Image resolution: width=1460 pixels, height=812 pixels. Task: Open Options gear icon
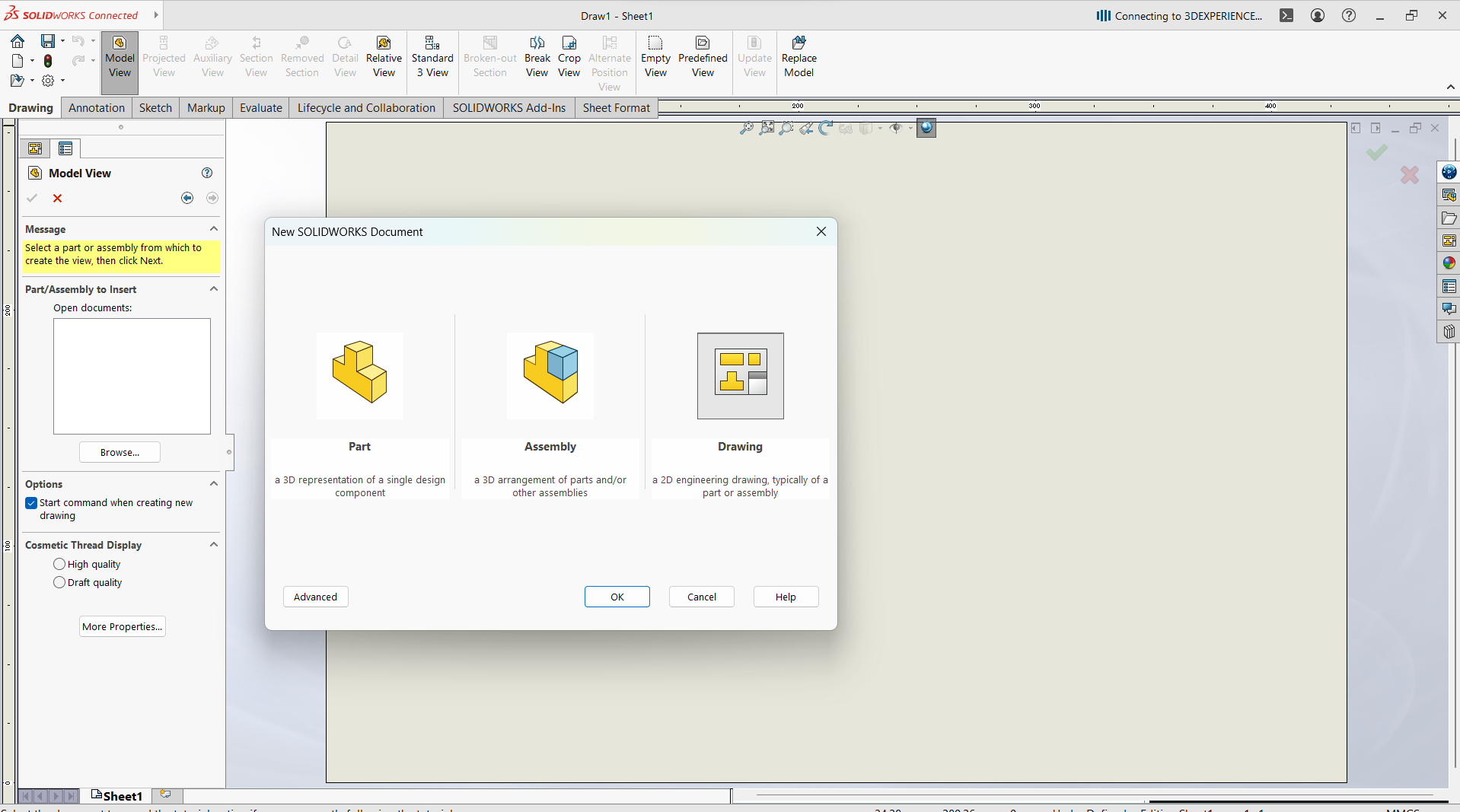pos(48,80)
